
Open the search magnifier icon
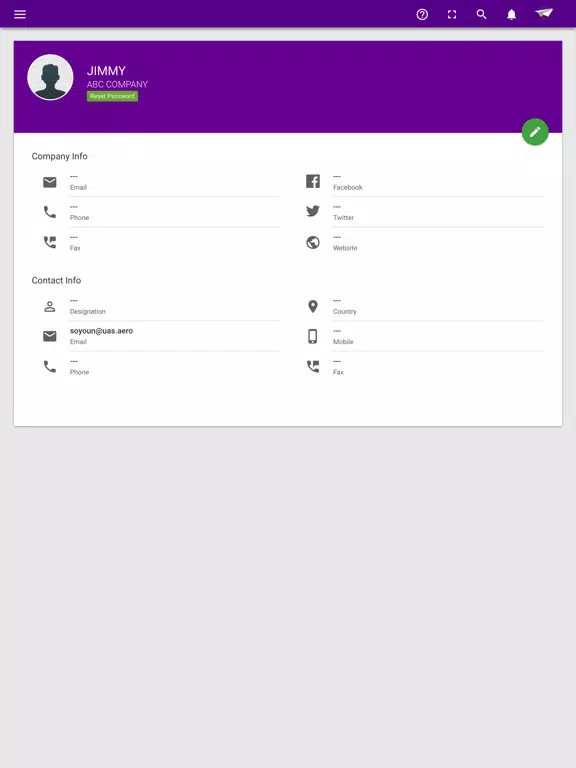coord(481,14)
